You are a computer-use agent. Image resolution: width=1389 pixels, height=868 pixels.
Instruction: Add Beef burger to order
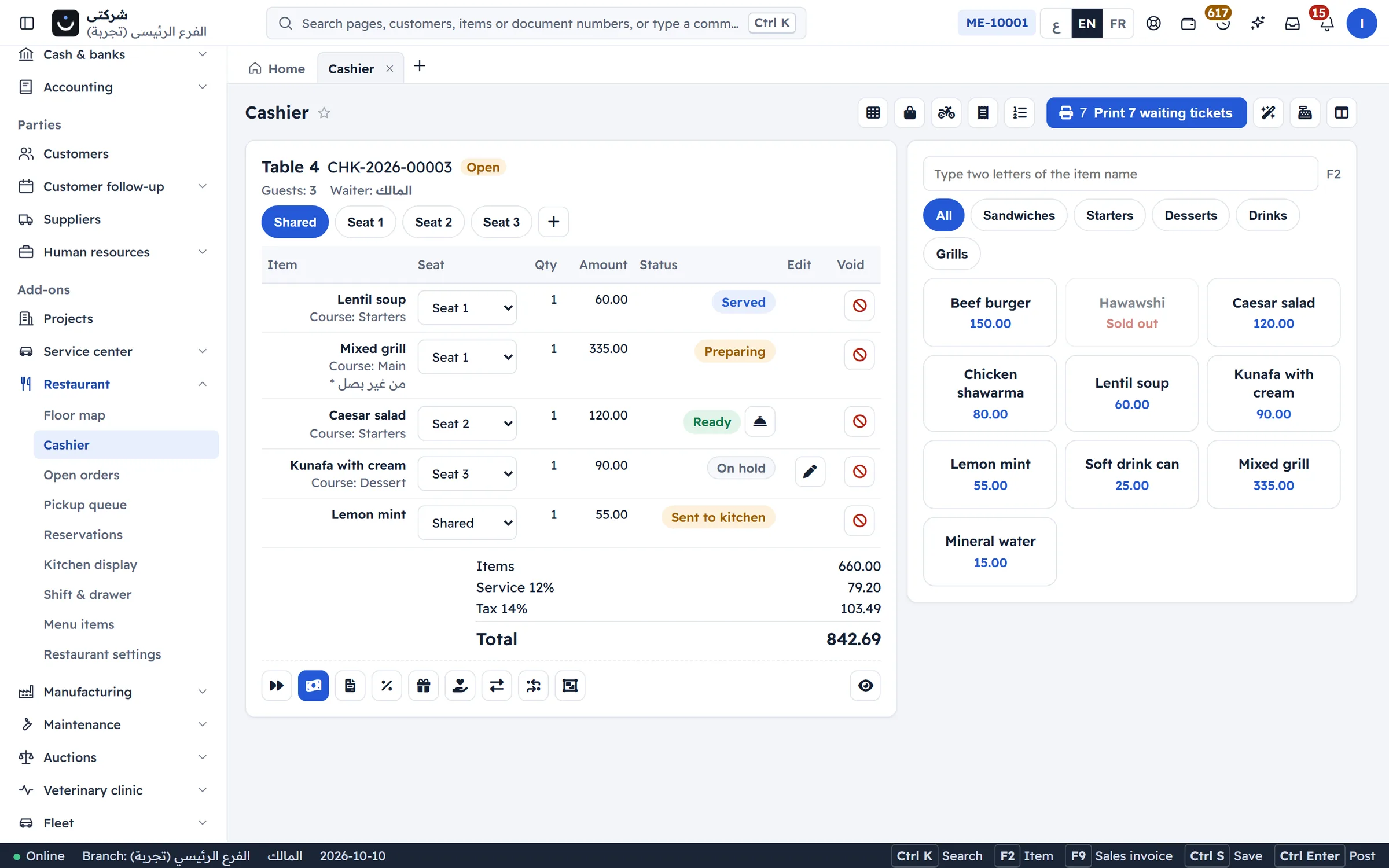(x=990, y=312)
